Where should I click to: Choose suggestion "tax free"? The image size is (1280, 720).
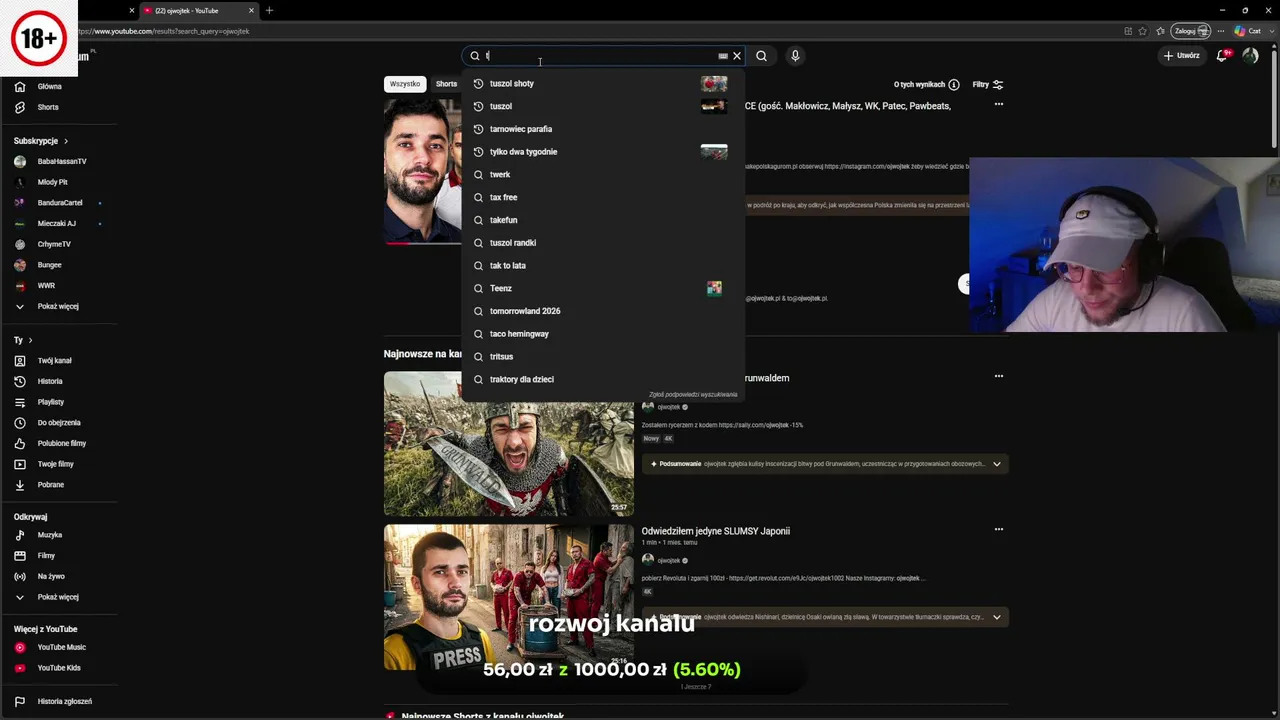pos(603,197)
